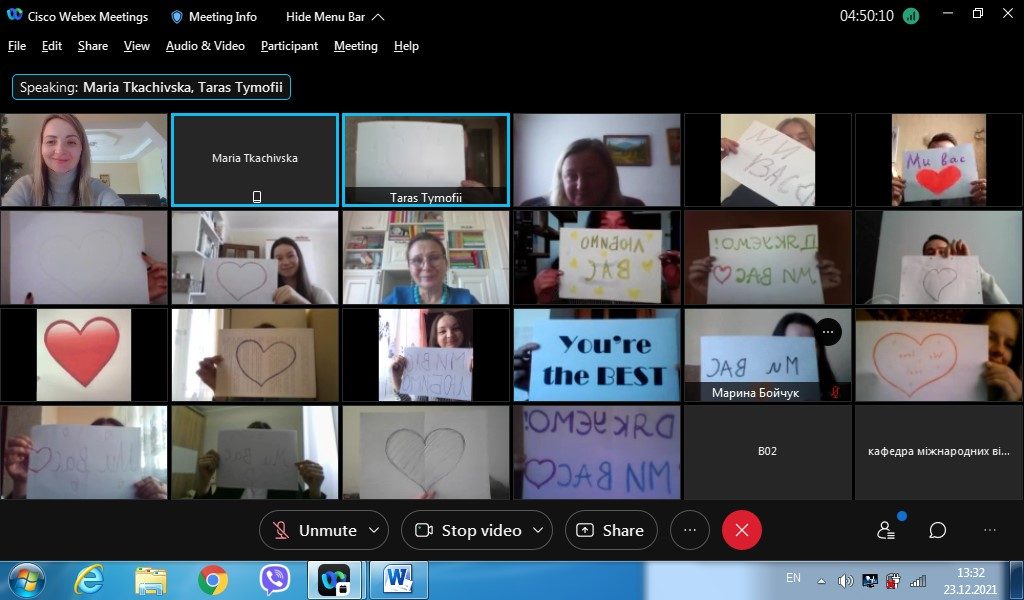The width and height of the screenshot is (1024, 600).
Task: Select the "You're the BEST" video thumbnail
Action: 597,355
